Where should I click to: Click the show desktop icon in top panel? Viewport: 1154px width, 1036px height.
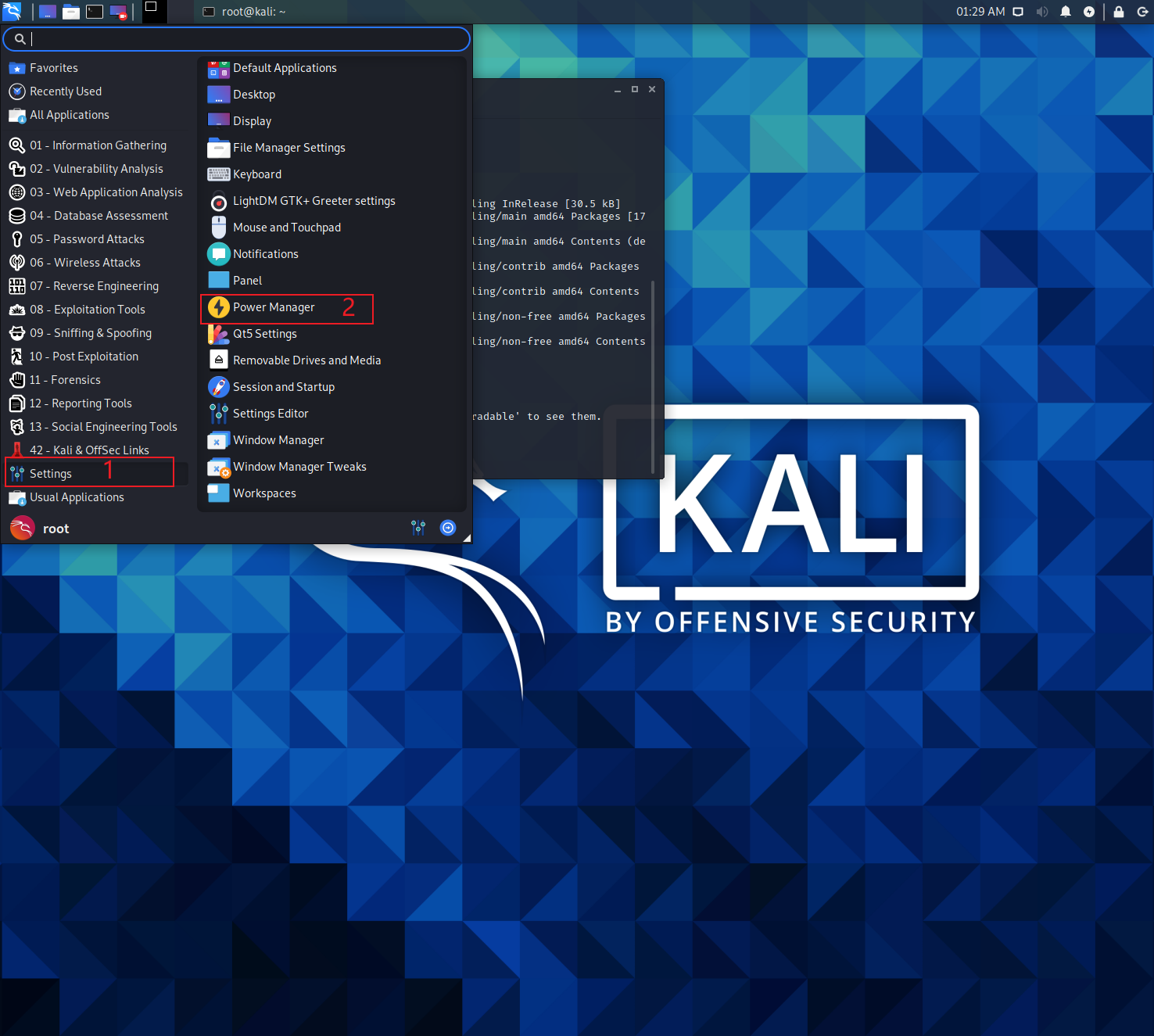point(48,12)
